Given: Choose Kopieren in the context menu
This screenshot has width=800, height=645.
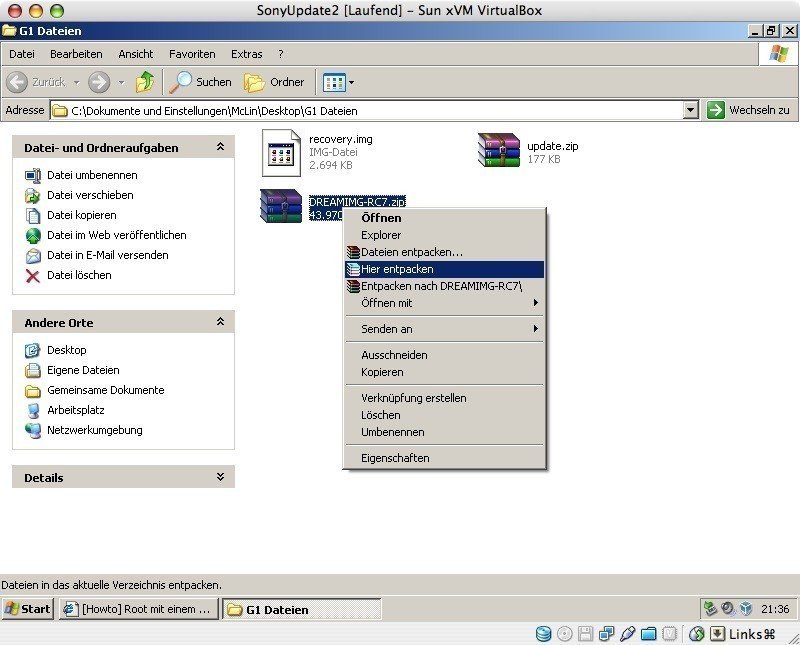Looking at the screenshot, I should pos(444,373).
